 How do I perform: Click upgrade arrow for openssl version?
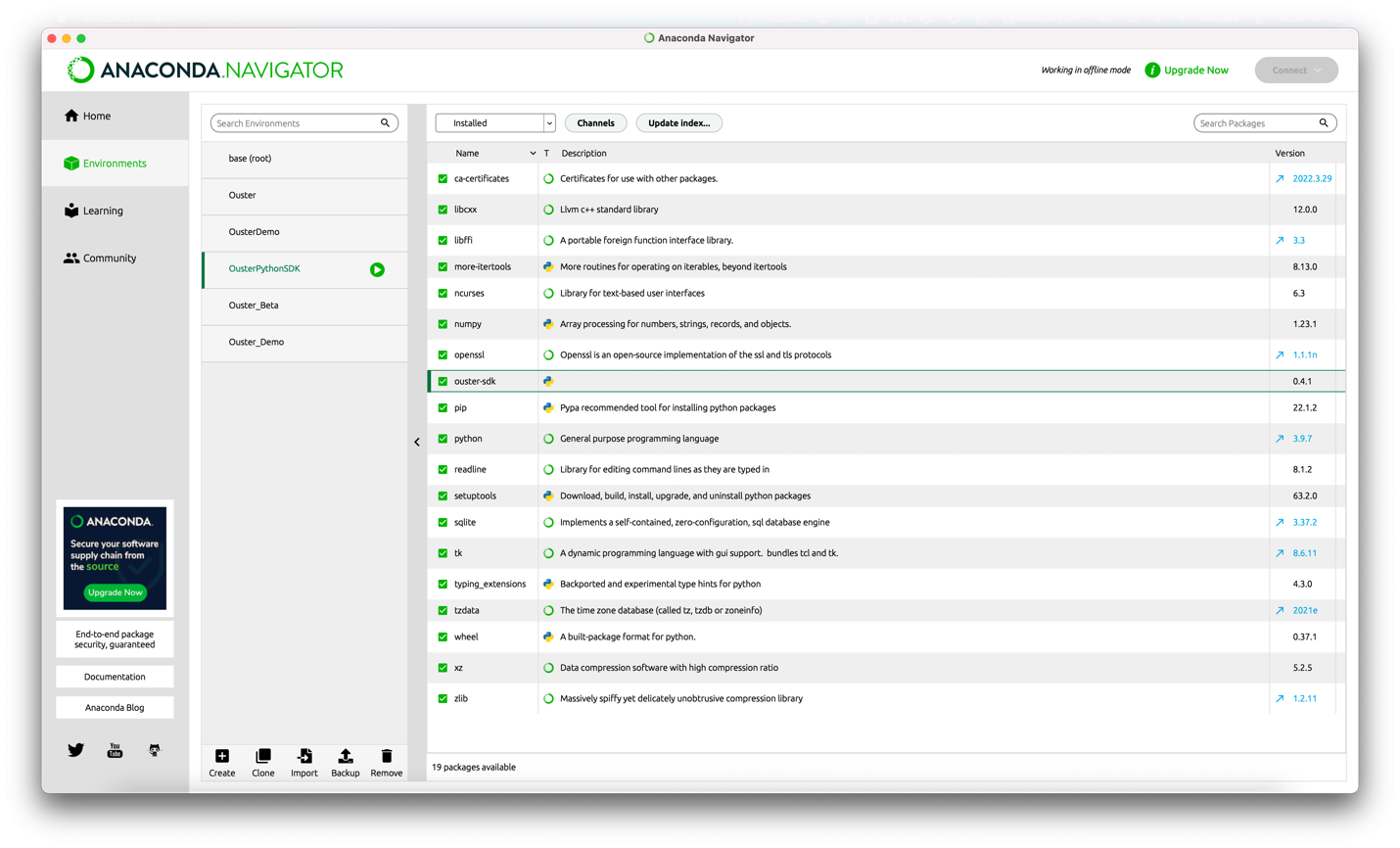[x=1280, y=354]
